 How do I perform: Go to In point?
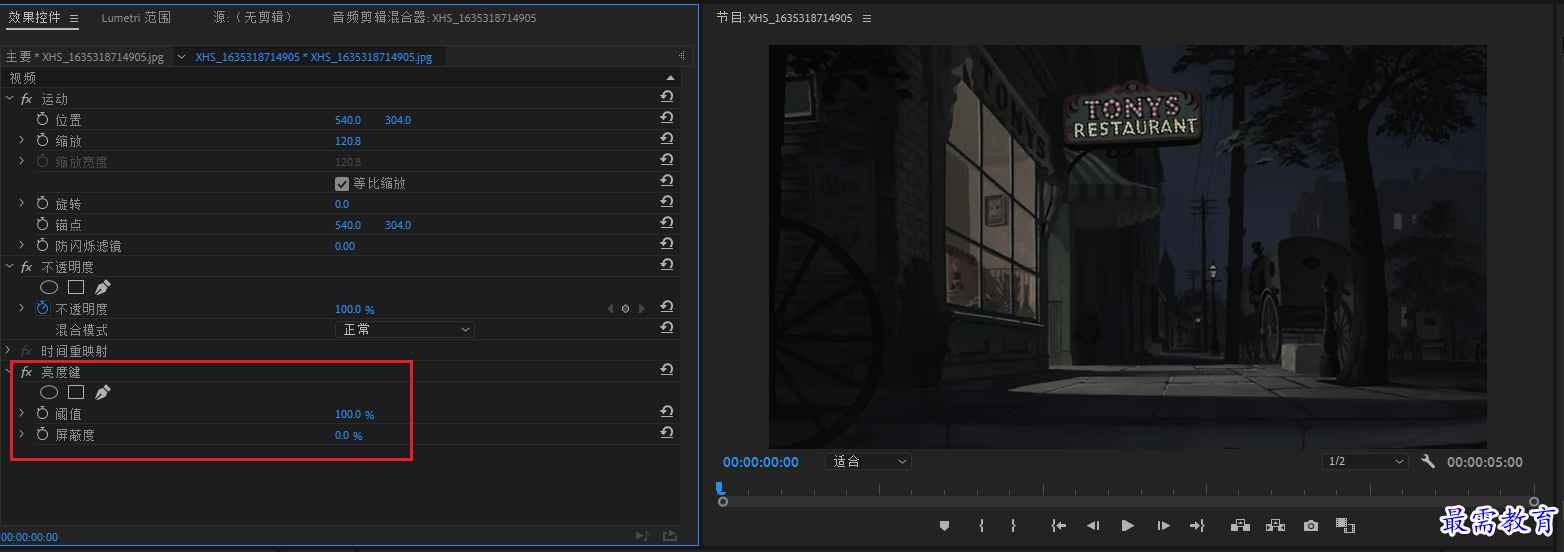1059,525
